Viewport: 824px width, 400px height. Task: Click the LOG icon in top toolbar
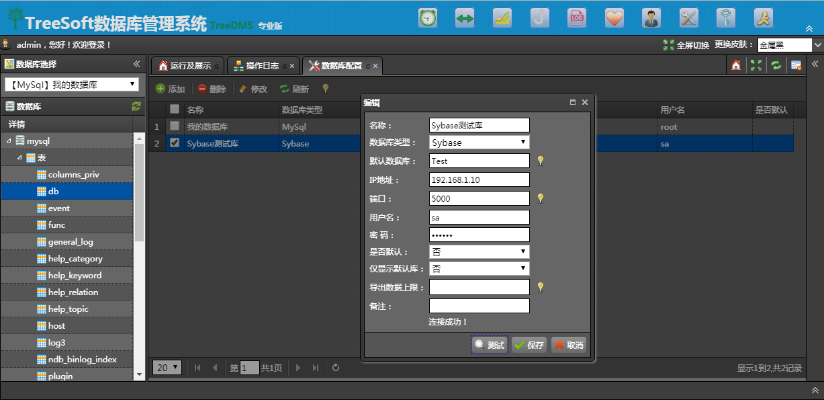[x=577, y=18]
